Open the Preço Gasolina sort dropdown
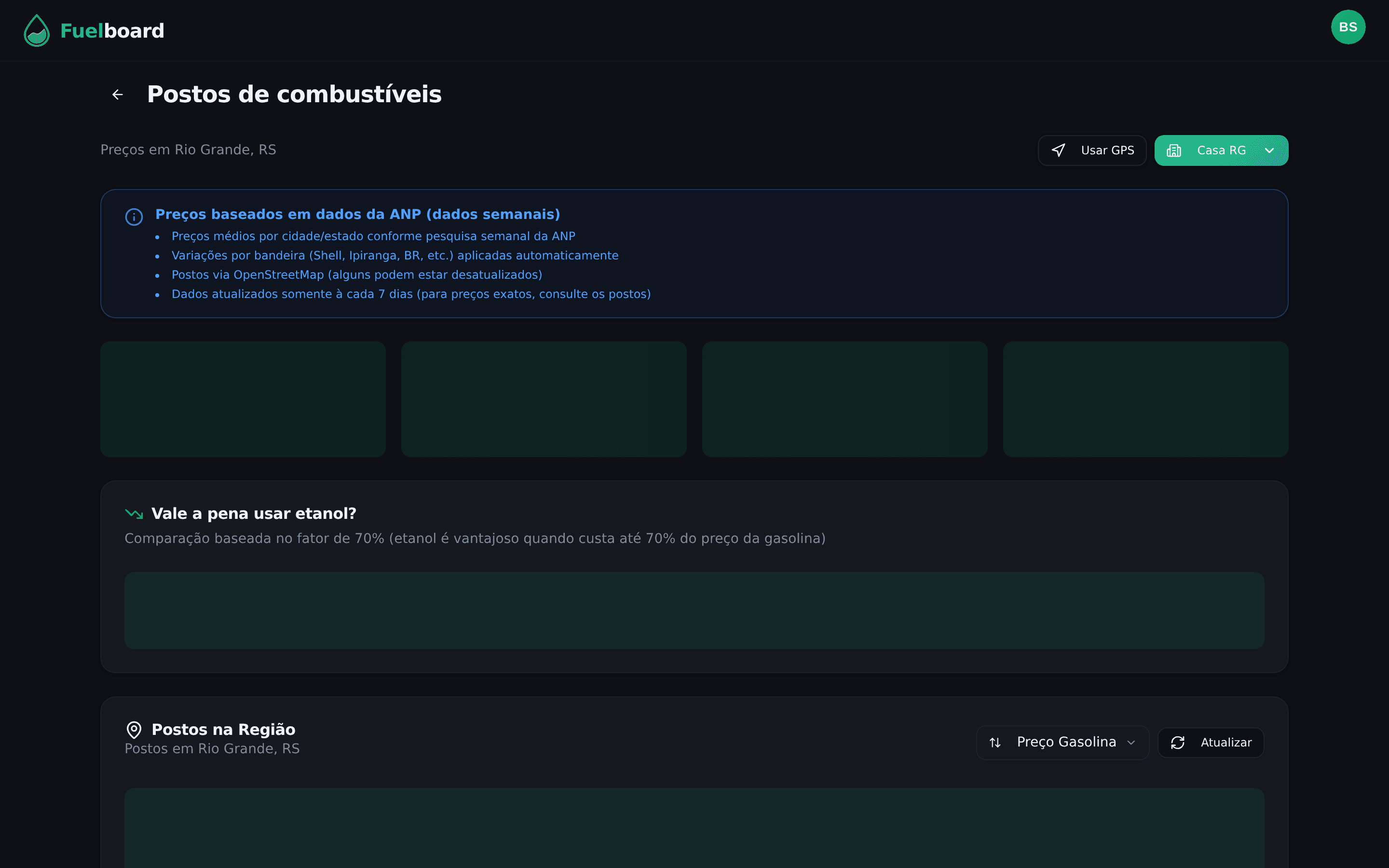 pyautogui.click(x=1062, y=742)
